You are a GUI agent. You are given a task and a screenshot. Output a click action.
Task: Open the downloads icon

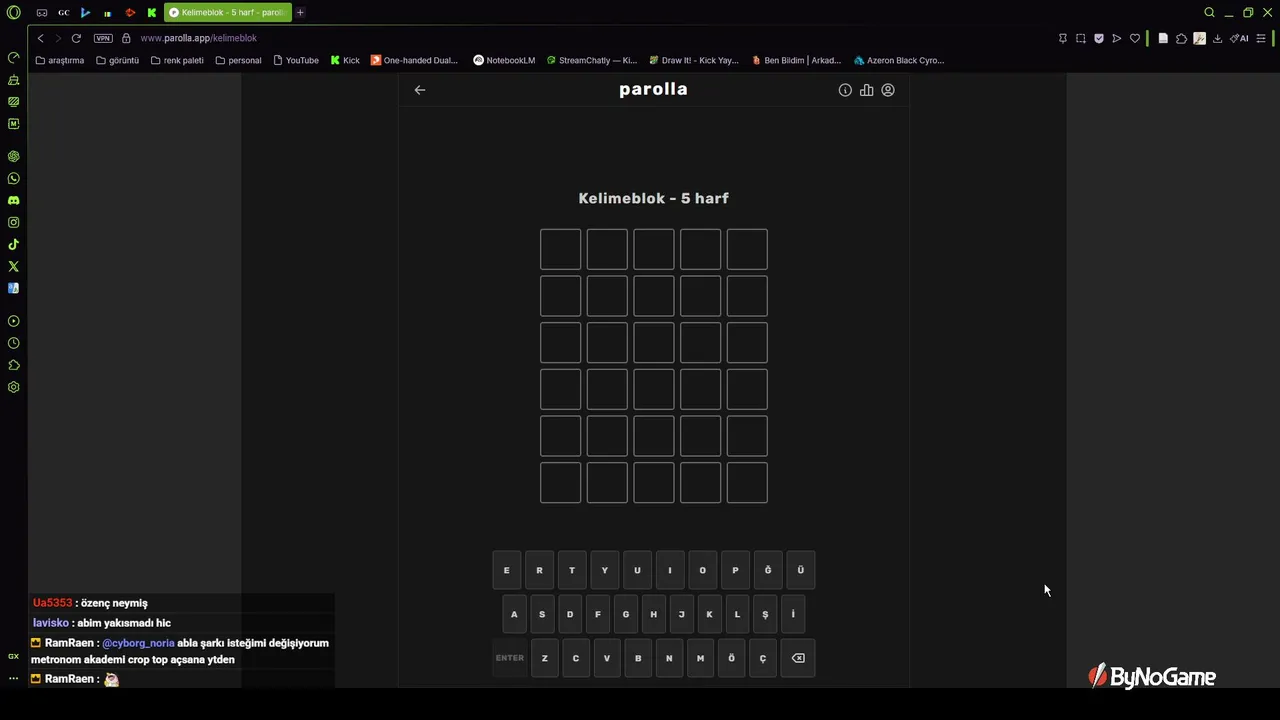(x=1217, y=38)
